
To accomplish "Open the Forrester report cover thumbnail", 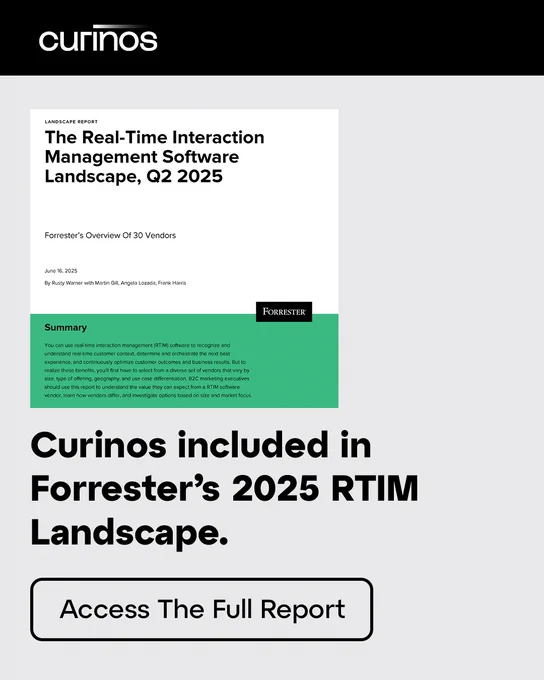I will click(184, 258).
